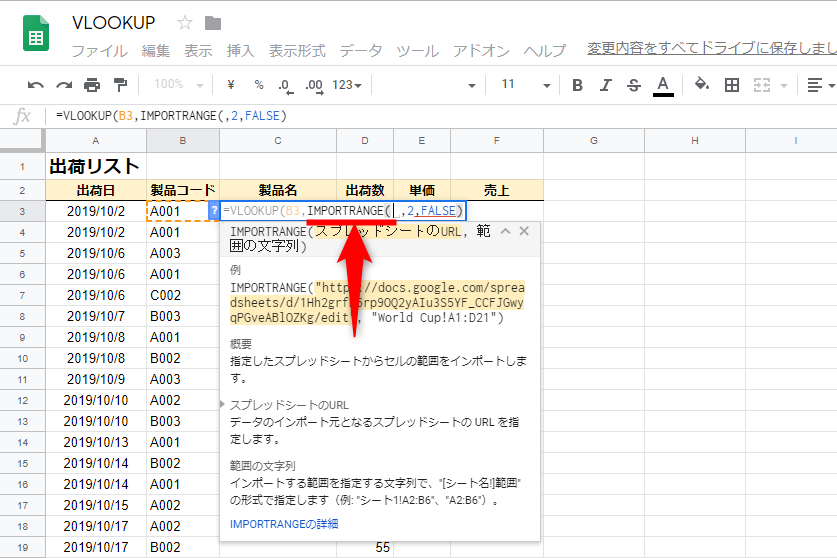Viewport: 837px width, 558px height.
Task: Toggle bold formatting
Action: pyautogui.click(x=577, y=85)
